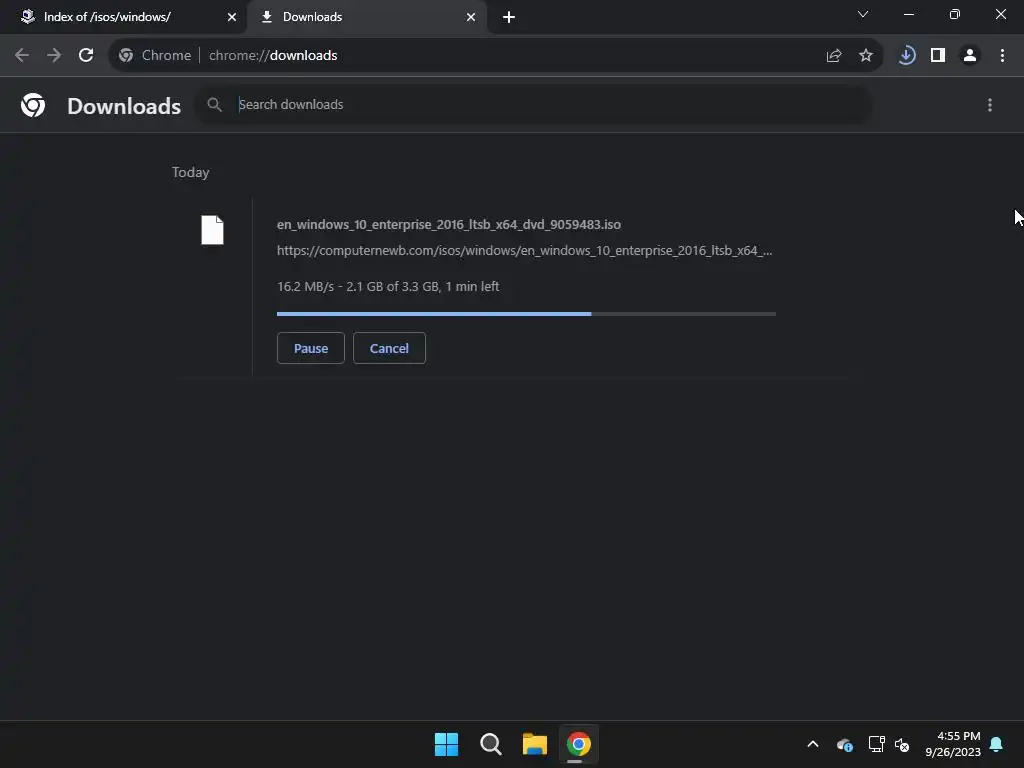Close the Downloads tab

[471, 17]
